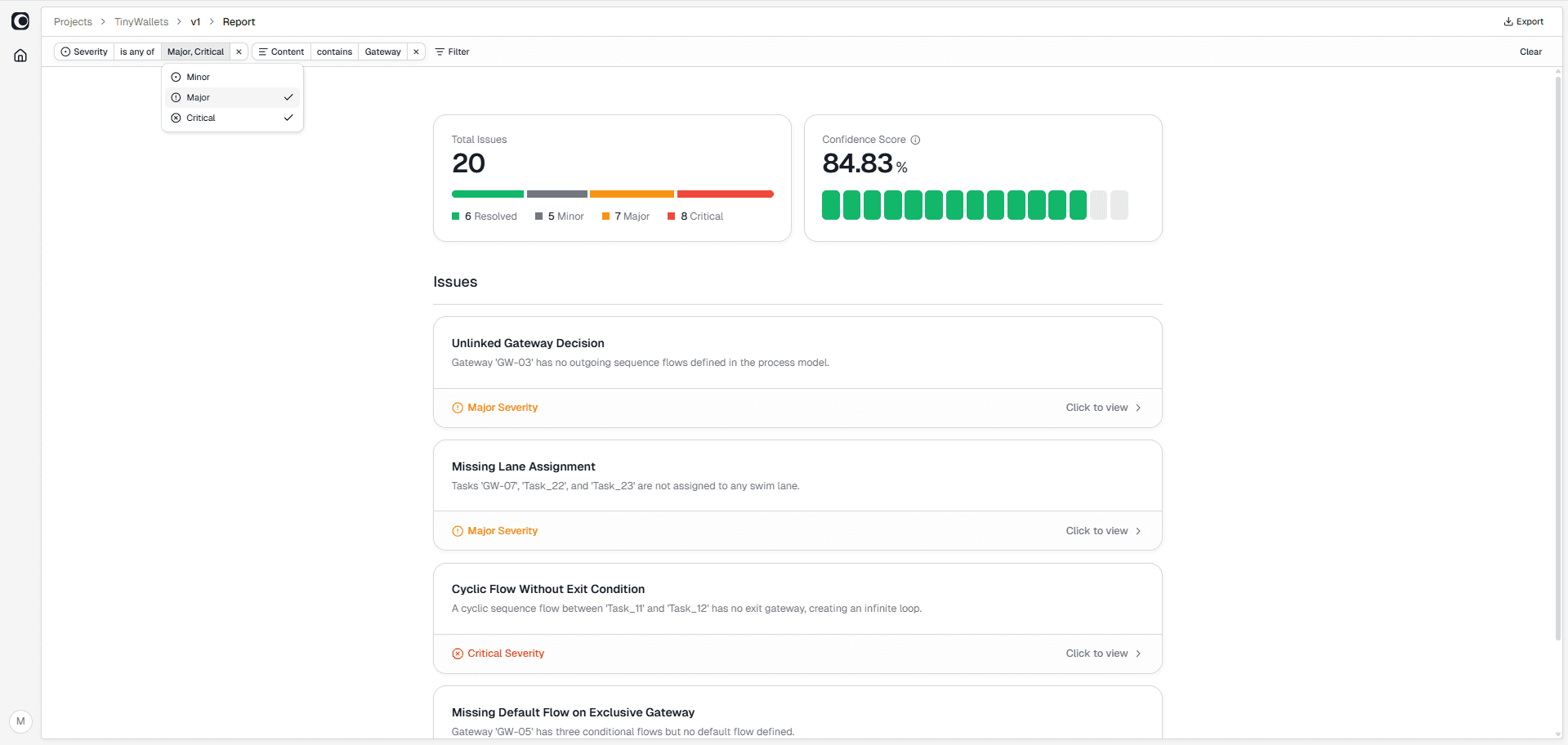This screenshot has width=1568, height=745.
Task: Open the user avatar 'M' at bottom-left
Action: tap(20, 721)
